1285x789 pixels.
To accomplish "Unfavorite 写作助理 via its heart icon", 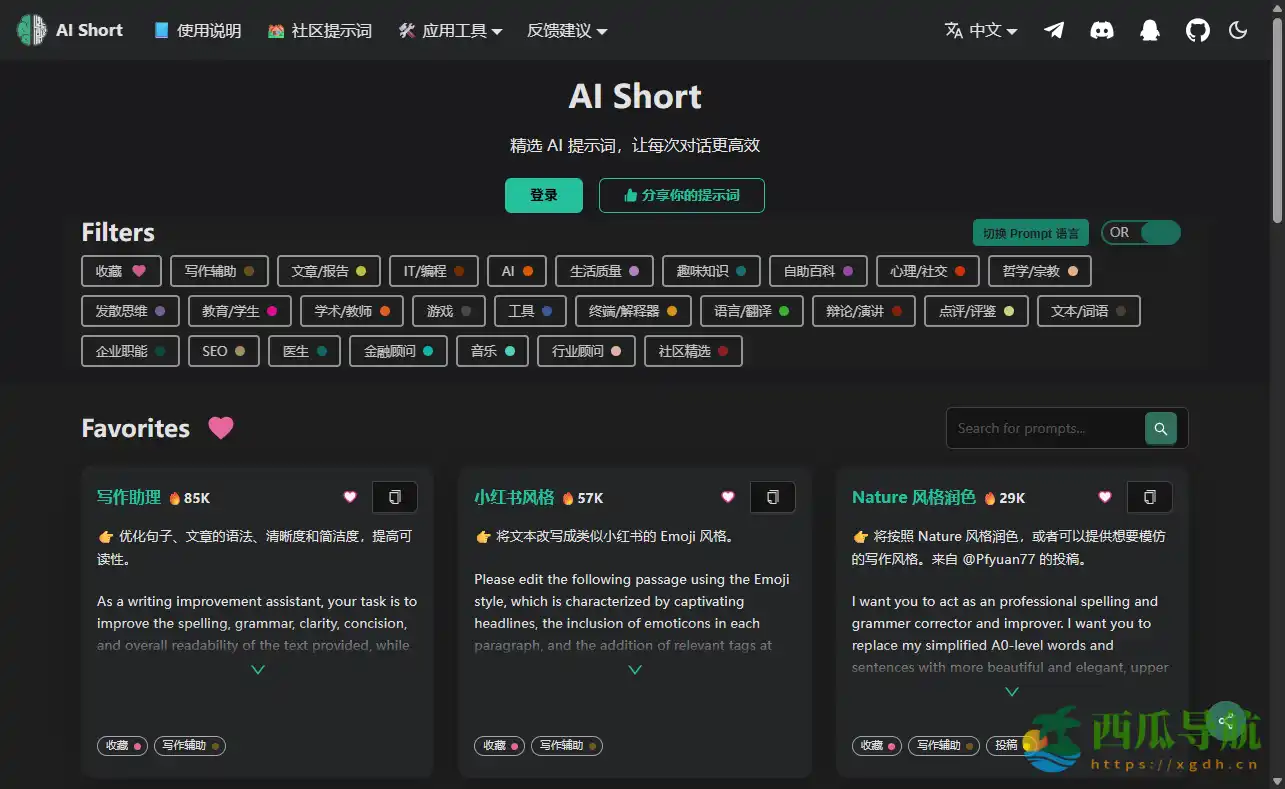I will (350, 497).
